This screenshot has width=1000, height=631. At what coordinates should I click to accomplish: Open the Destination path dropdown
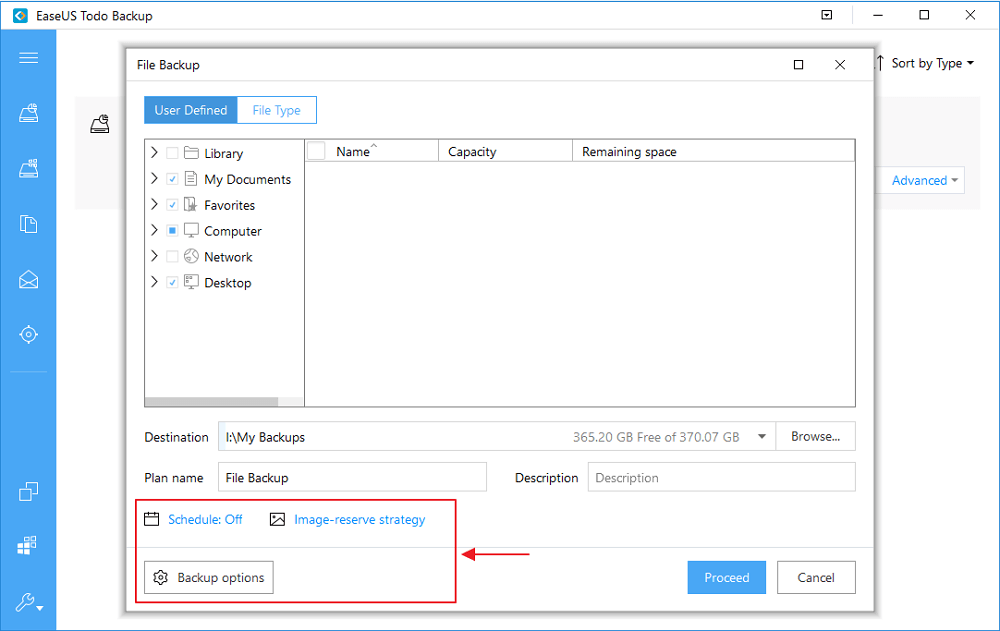coord(762,437)
